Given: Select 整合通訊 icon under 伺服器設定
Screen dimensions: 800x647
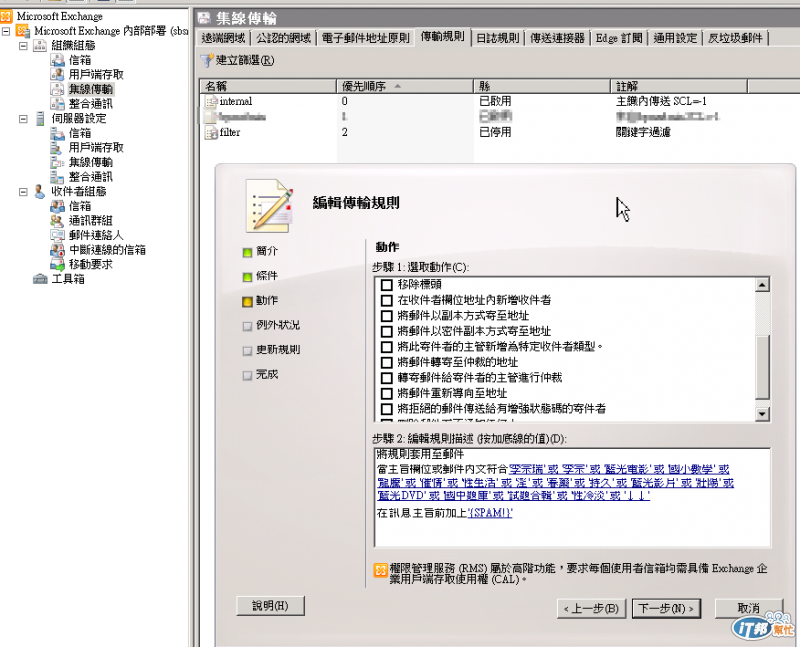Looking at the screenshot, I should tap(57, 177).
